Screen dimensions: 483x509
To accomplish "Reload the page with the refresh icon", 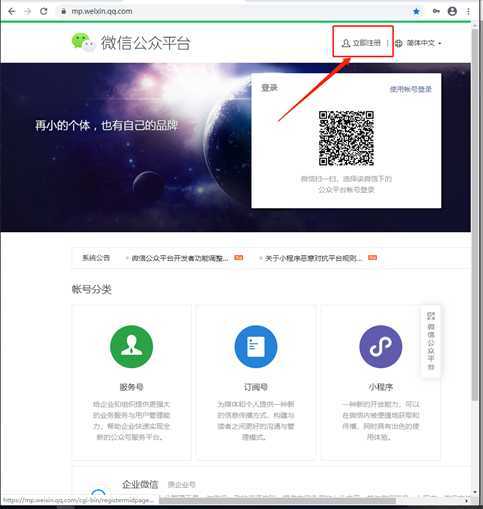I will point(44,11).
